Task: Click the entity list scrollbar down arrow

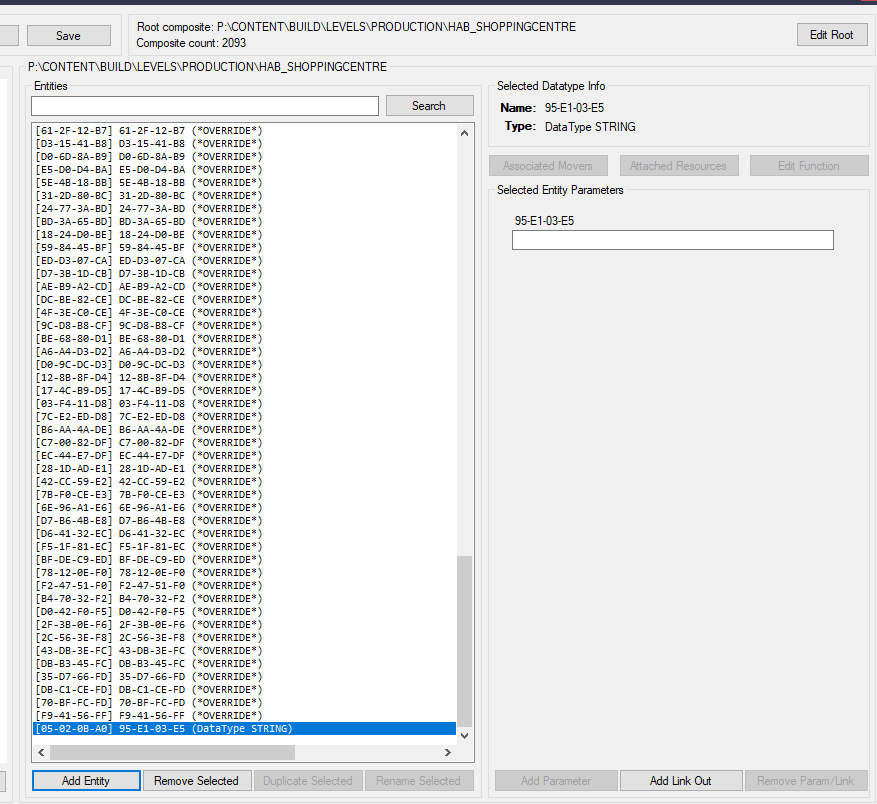Action: point(463,734)
